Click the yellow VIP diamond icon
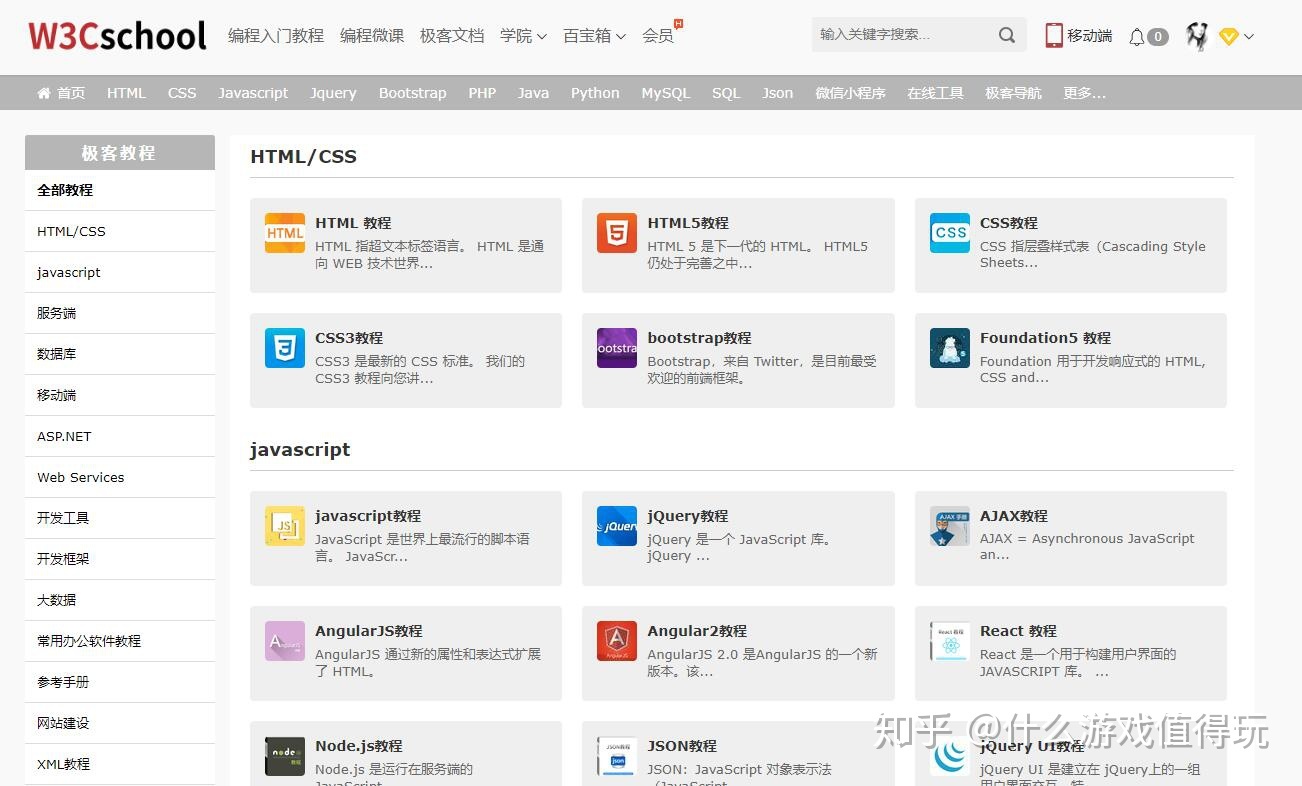The height and width of the screenshot is (786, 1302). (1229, 37)
